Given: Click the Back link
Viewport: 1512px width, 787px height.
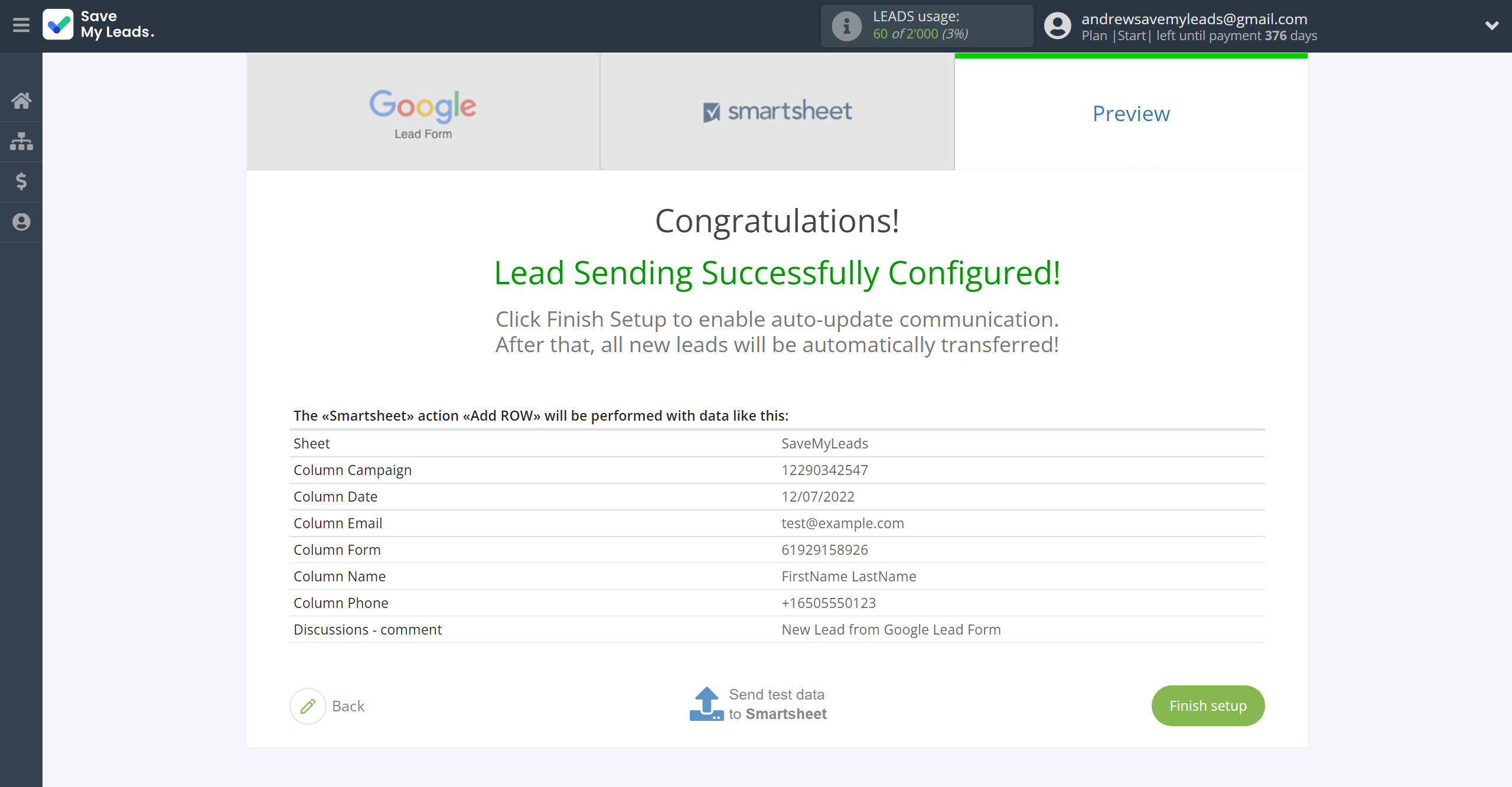Looking at the screenshot, I should click(348, 706).
